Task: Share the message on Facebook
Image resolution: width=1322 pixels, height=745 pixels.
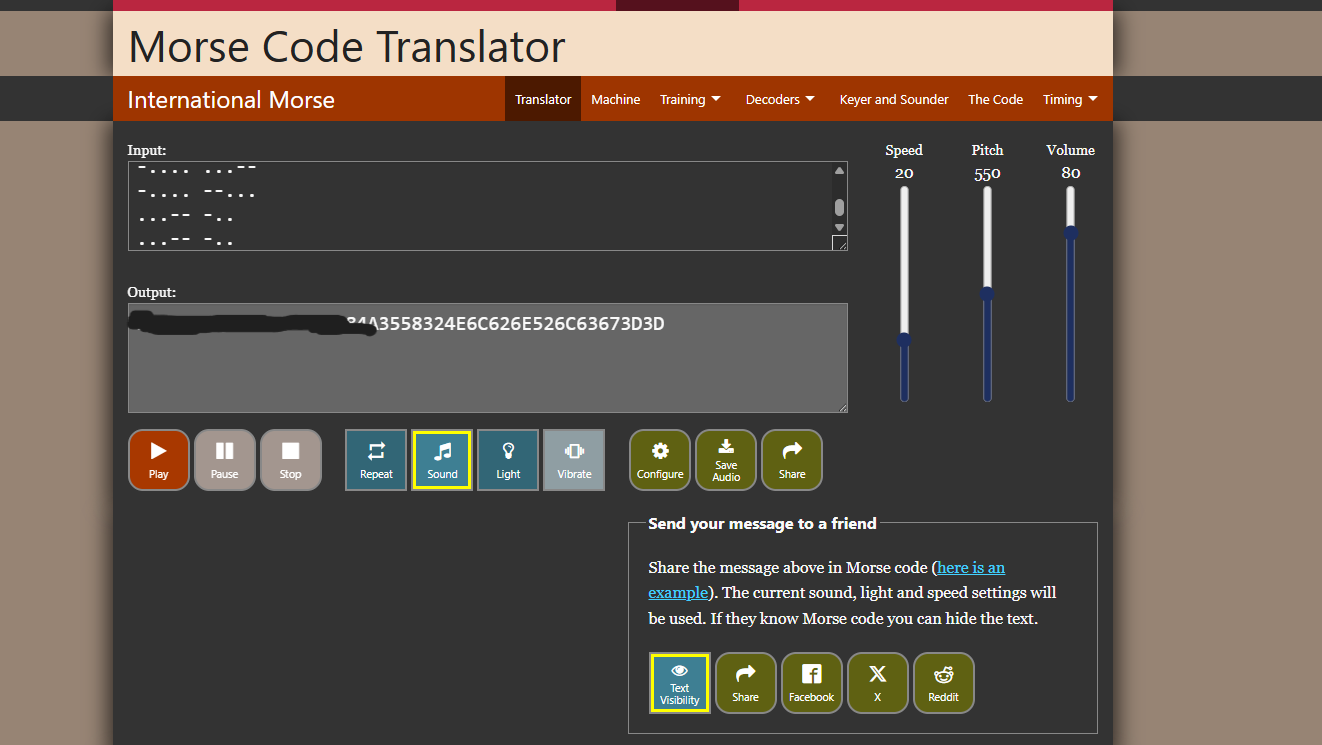Action: (811, 682)
